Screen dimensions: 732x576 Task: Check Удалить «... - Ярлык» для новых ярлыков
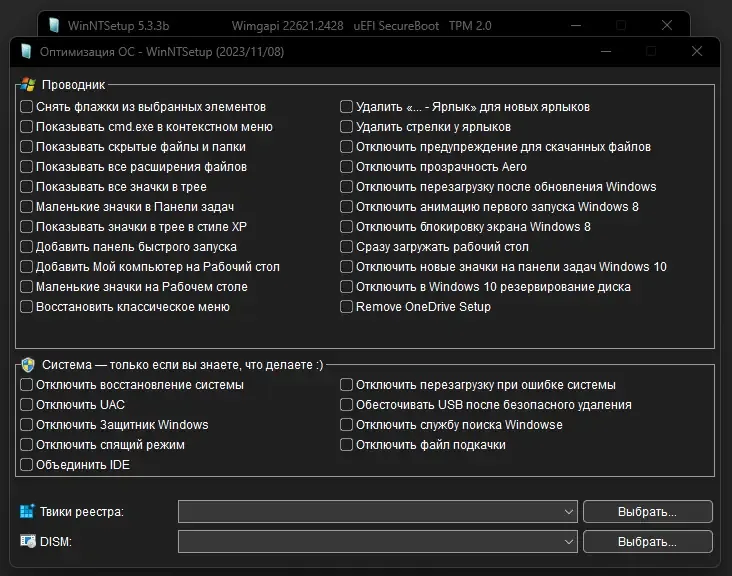coord(346,106)
